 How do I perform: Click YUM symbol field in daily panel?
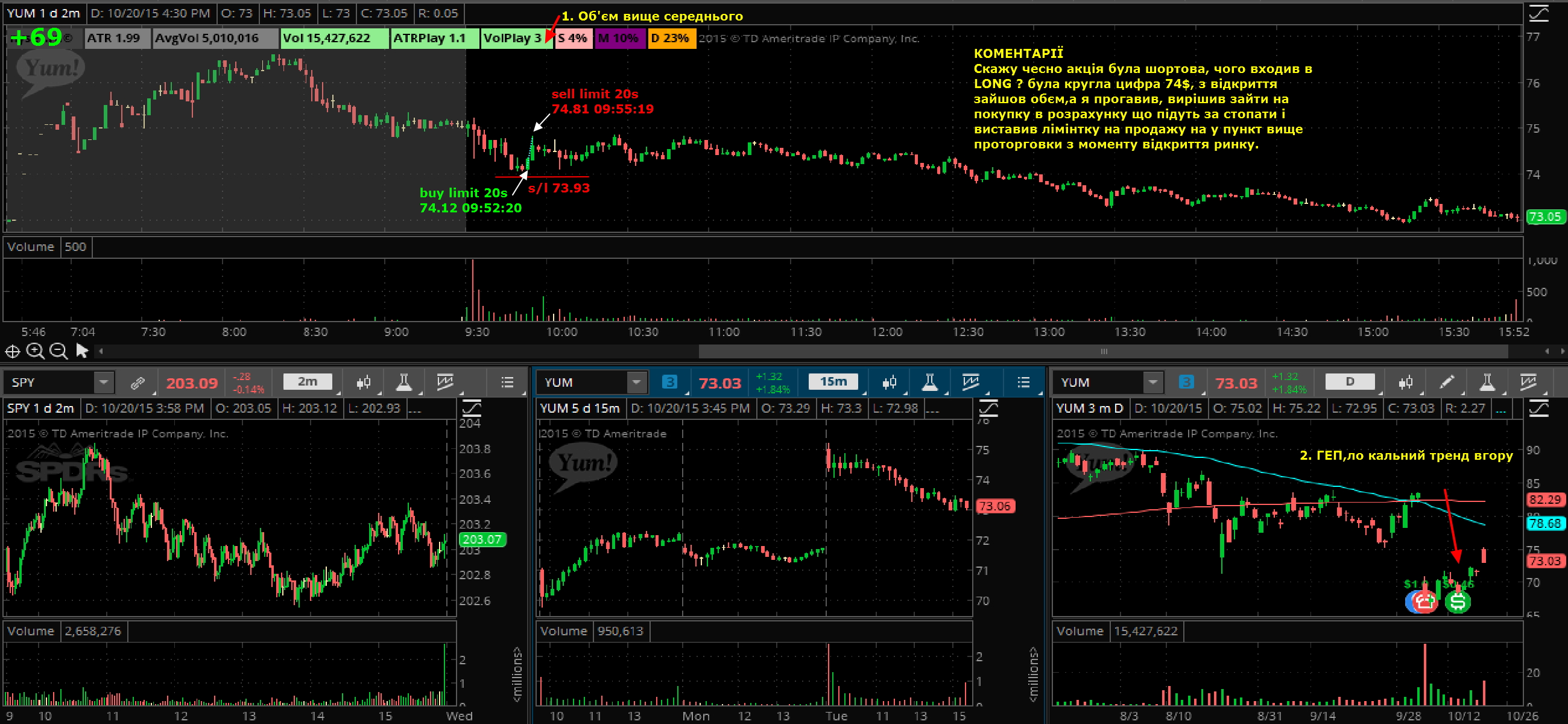(1099, 383)
